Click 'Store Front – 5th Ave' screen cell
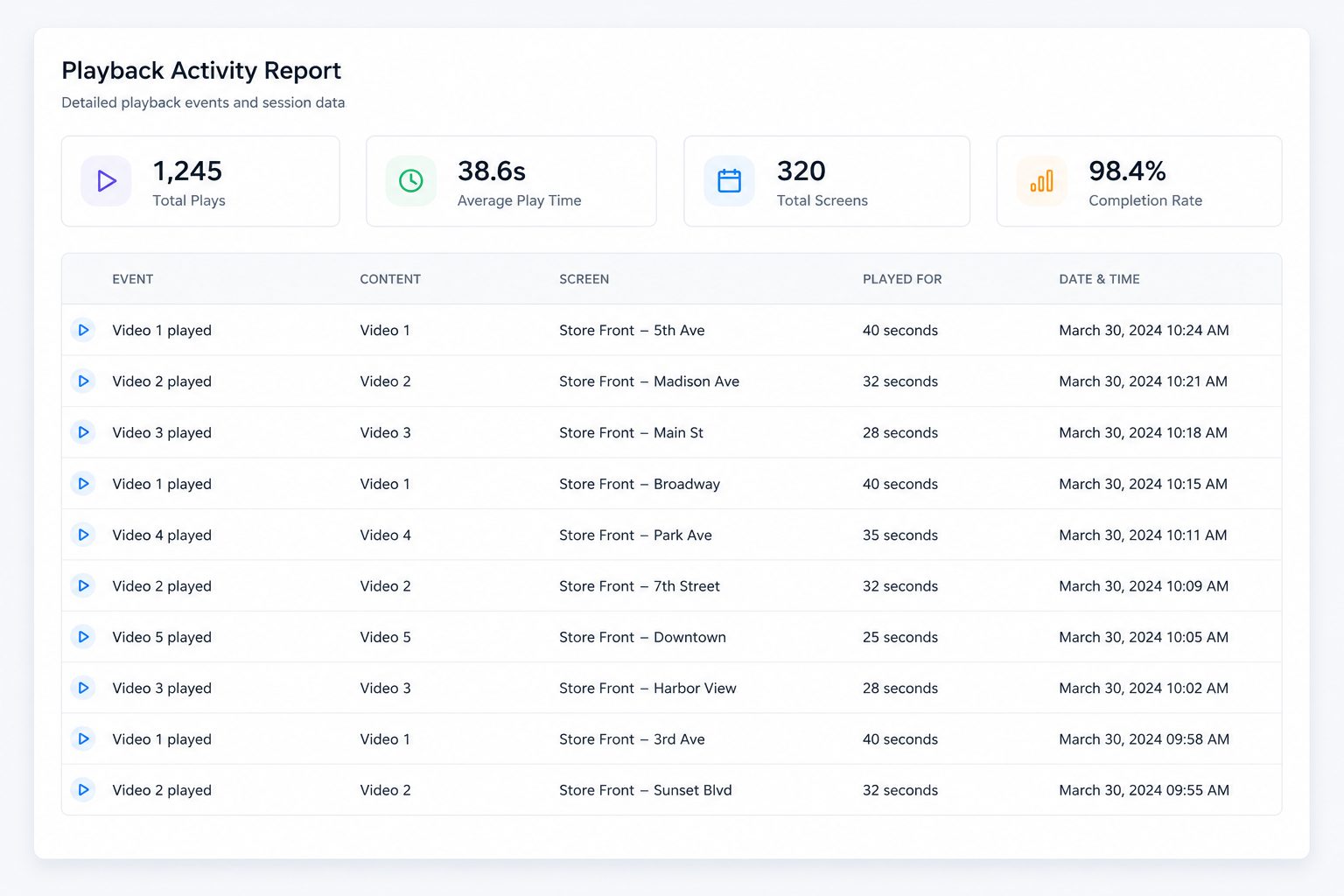This screenshot has height=896, width=1344. point(632,330)
